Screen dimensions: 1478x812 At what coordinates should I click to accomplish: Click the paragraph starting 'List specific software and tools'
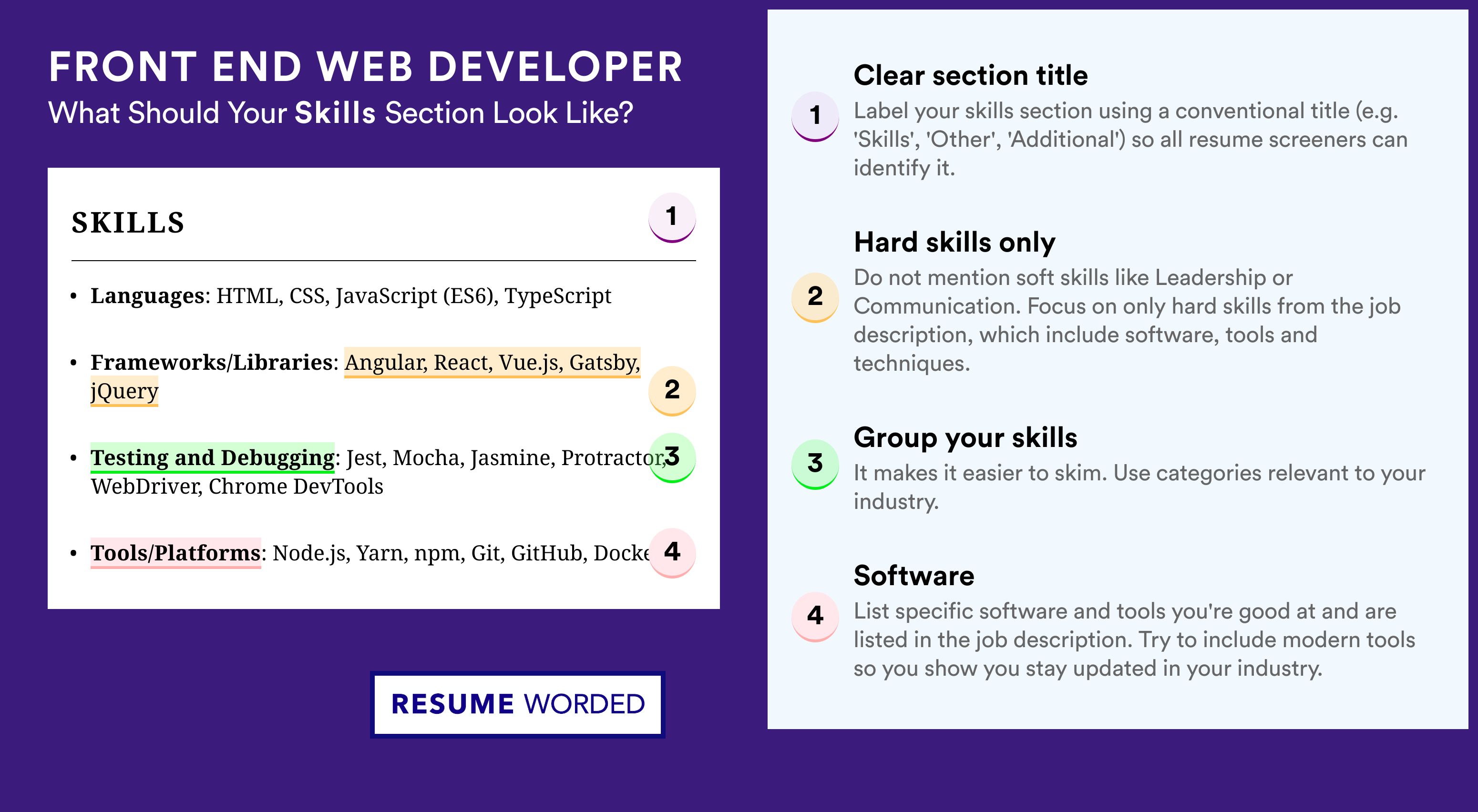click(x=1134, y=640)
